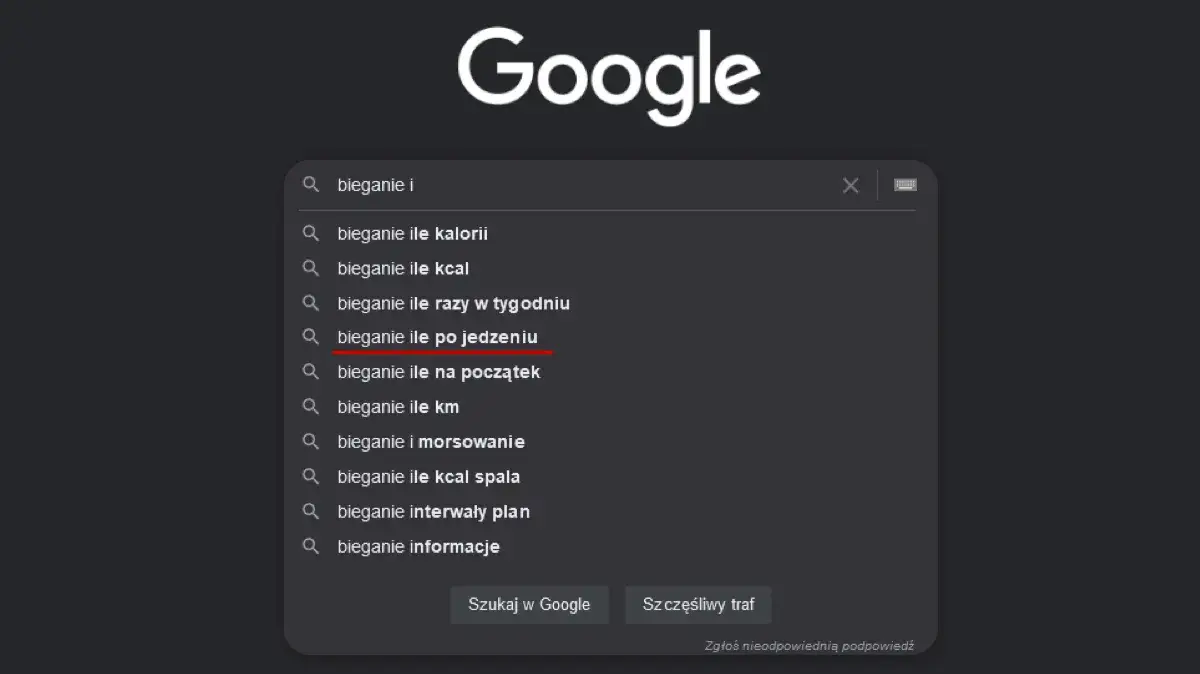Viewport: 1200px width, 674px height.
Task: Click the X to clear the search field
Action: point(849,185)
